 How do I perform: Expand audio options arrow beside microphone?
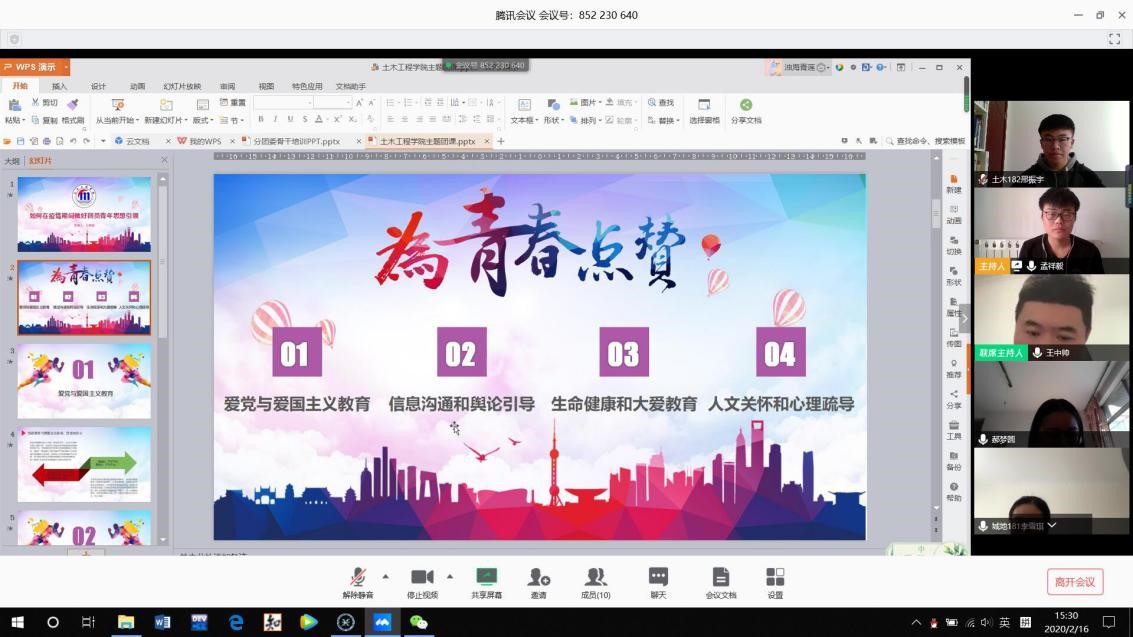pyautogui.click(x=385, y=576)
